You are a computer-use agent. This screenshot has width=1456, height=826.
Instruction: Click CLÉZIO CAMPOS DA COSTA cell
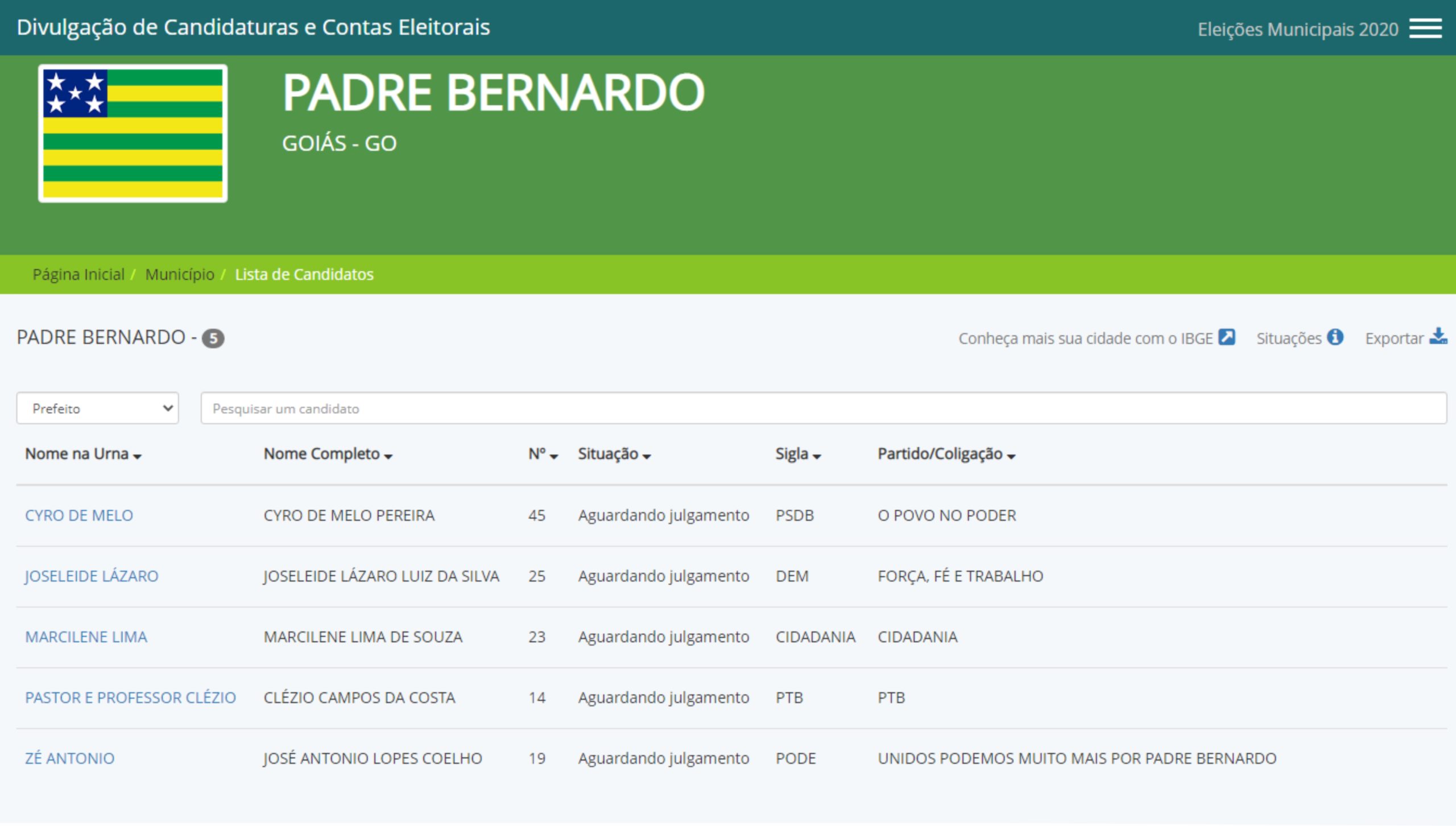tap(359, 698)
